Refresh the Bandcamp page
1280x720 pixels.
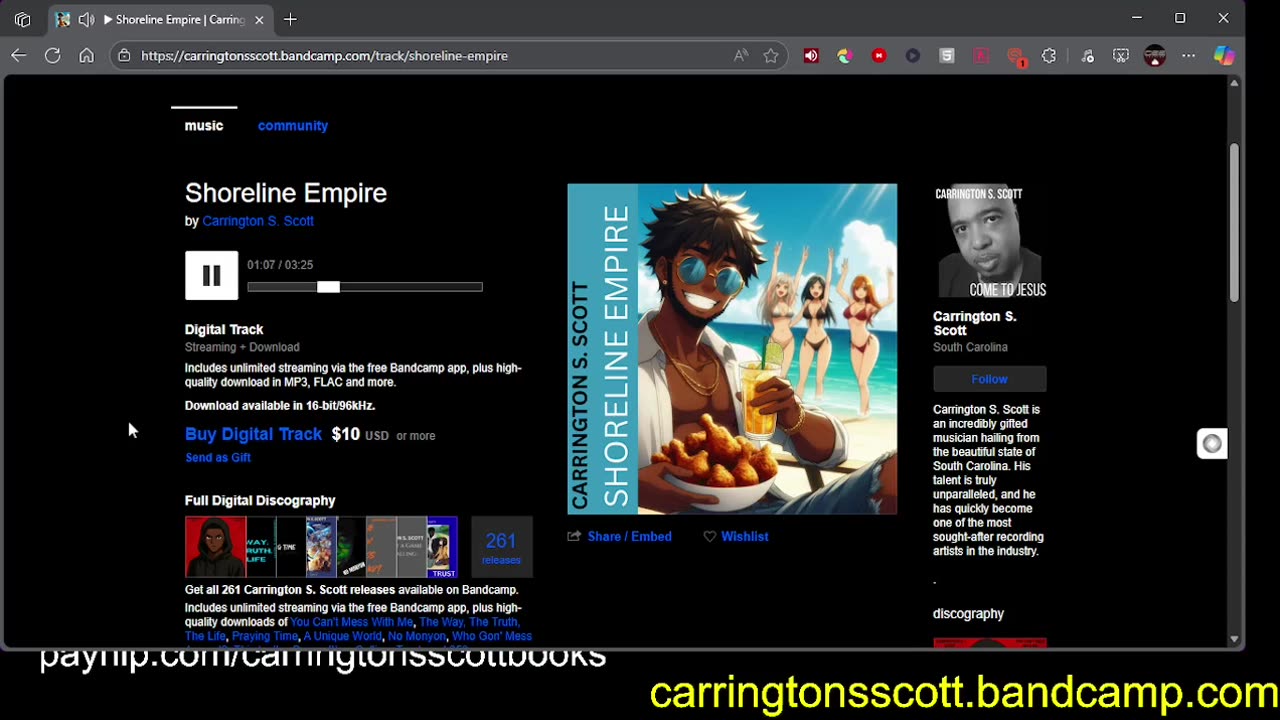(x=53, y=56)
